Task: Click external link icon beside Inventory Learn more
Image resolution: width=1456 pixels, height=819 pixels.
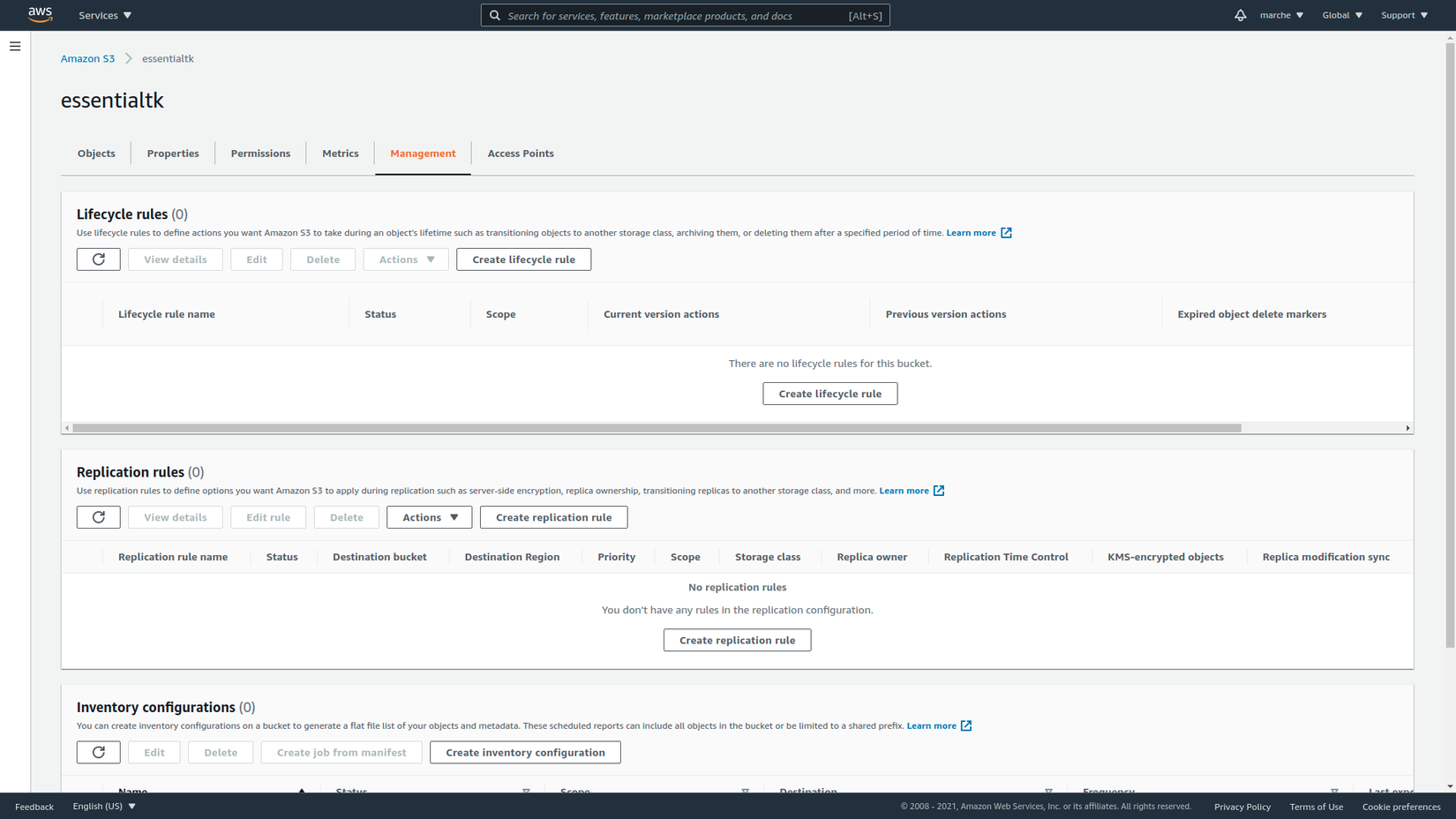Action: point(966,725)
